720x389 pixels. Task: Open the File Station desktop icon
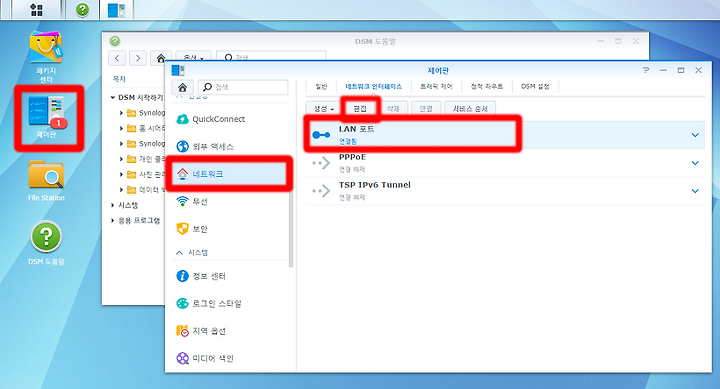[x=46, y=180]
